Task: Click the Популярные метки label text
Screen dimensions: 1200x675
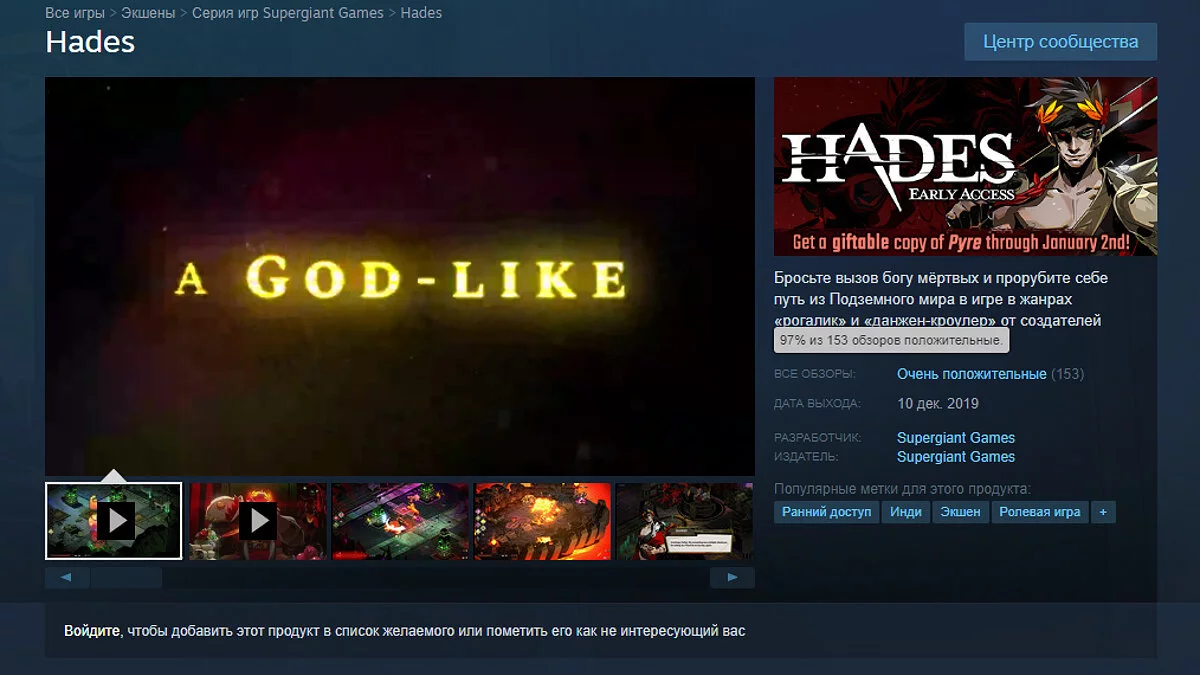Action: tap(902, 489)
